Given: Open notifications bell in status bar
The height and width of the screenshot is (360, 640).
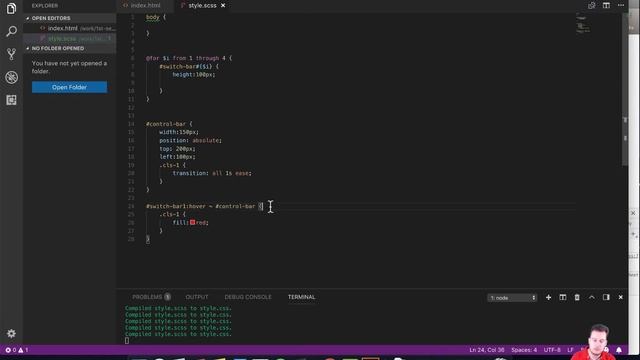Looking at the screenshot, I should (x=619, y=350).
